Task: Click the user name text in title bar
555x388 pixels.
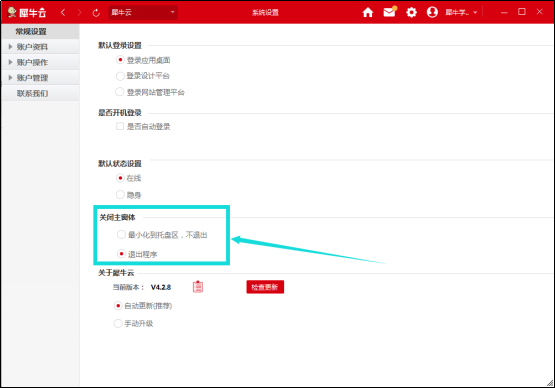Action: coord(457,12)
